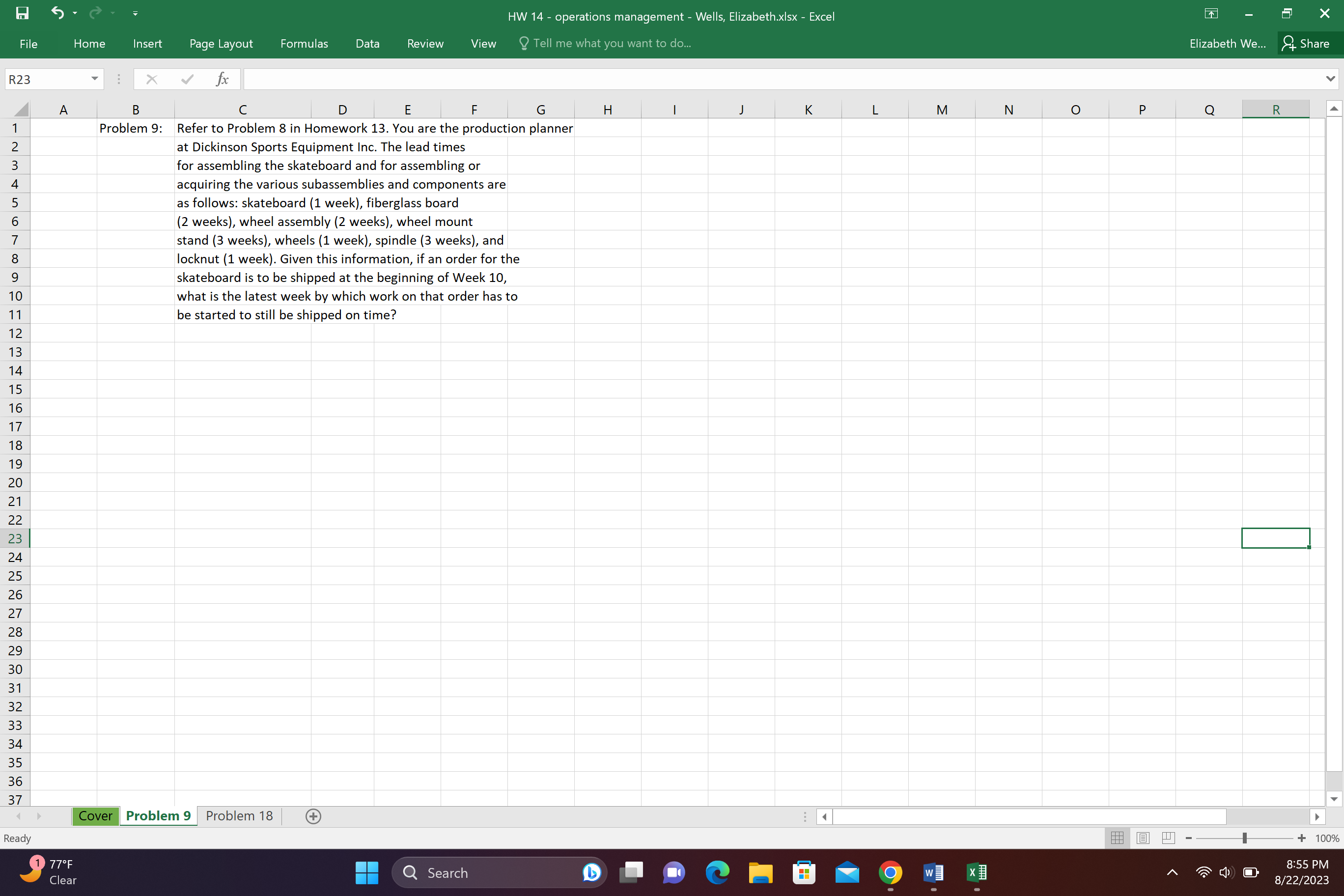This screenshot has height=896, width=1344.
Task: Open Excel from the Windows taskbar
Action: click(x=977, y=872)
